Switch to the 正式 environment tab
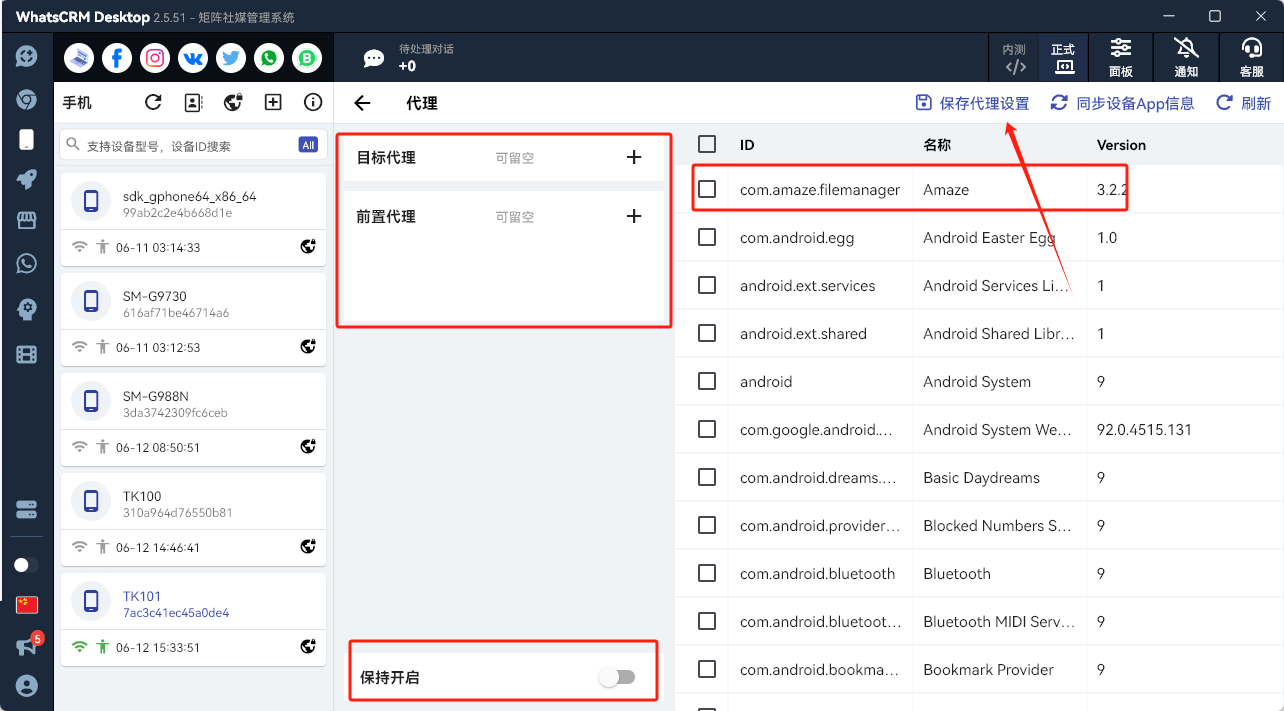 (1063, 57)
